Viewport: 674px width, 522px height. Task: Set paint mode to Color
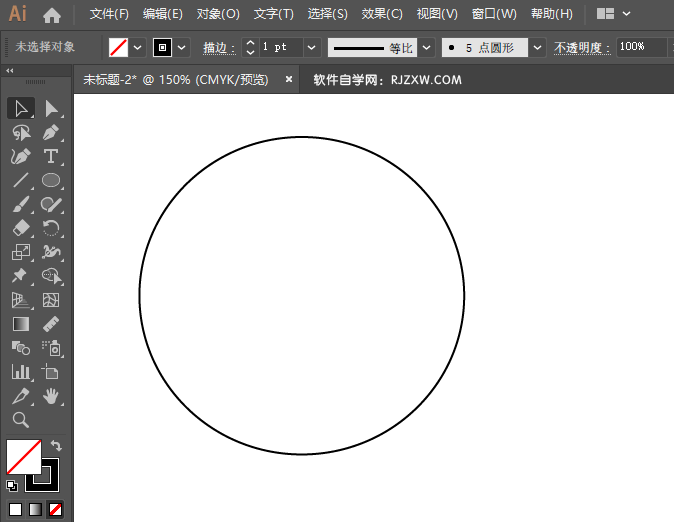pos(15,510)
